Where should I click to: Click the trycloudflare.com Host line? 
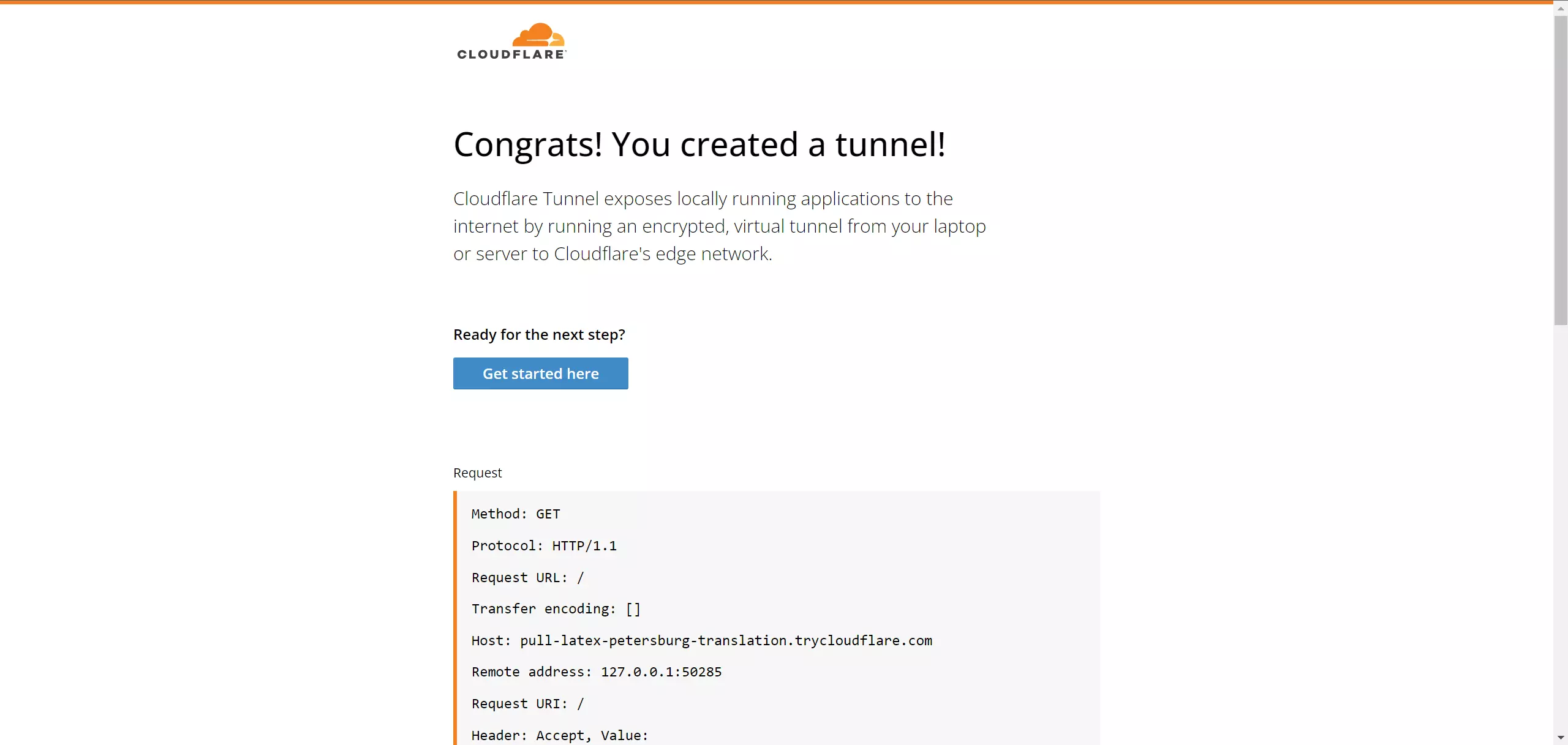tap(702, 641)
